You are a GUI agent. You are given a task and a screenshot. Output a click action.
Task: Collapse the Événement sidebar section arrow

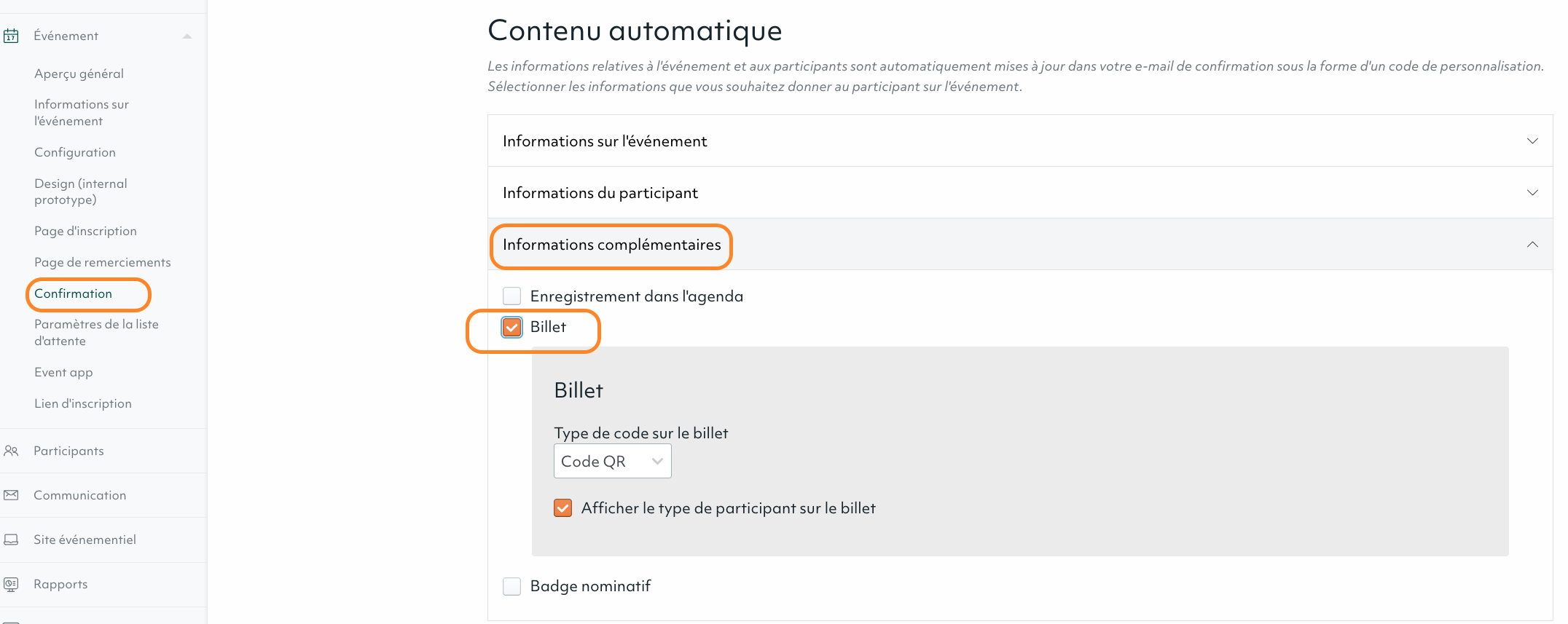(x=187, y=36)
